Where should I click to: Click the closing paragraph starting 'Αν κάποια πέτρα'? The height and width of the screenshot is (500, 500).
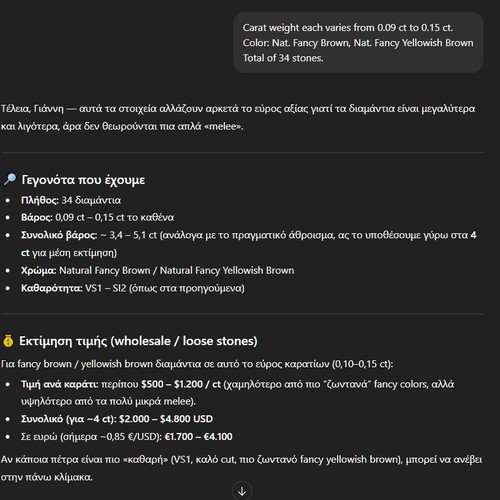[241, 468]
